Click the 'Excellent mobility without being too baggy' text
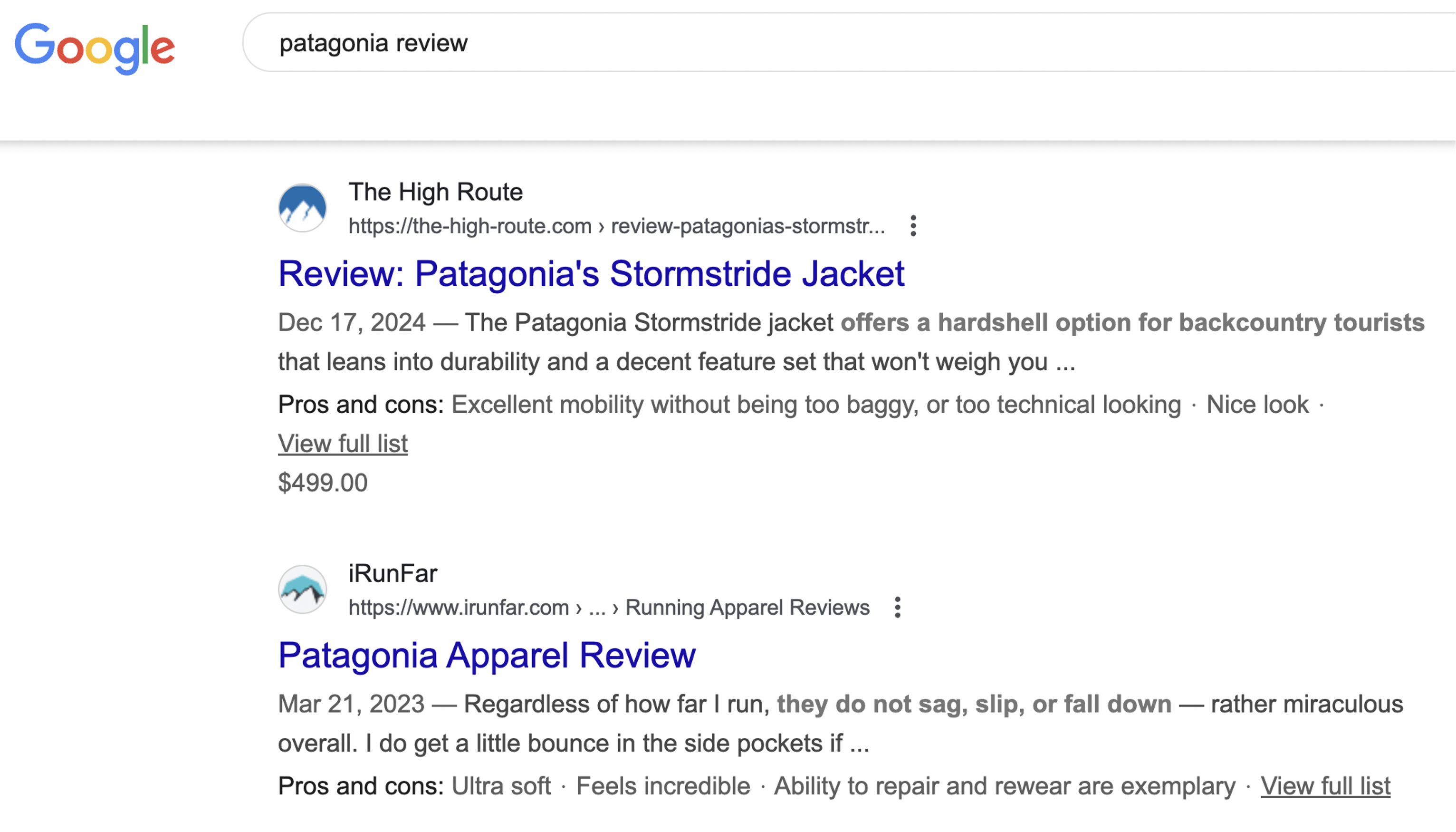 [816, 405]
